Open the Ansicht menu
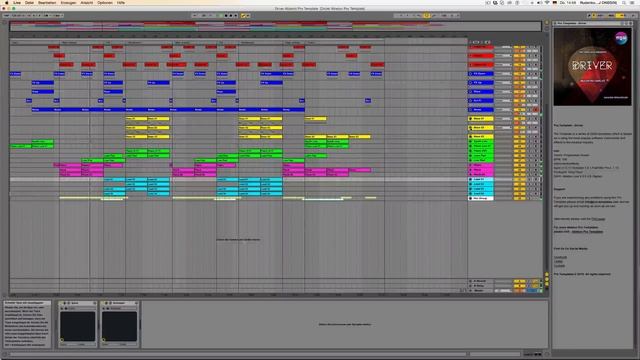The width and height of the screenshot is (640, 360). 87,2
